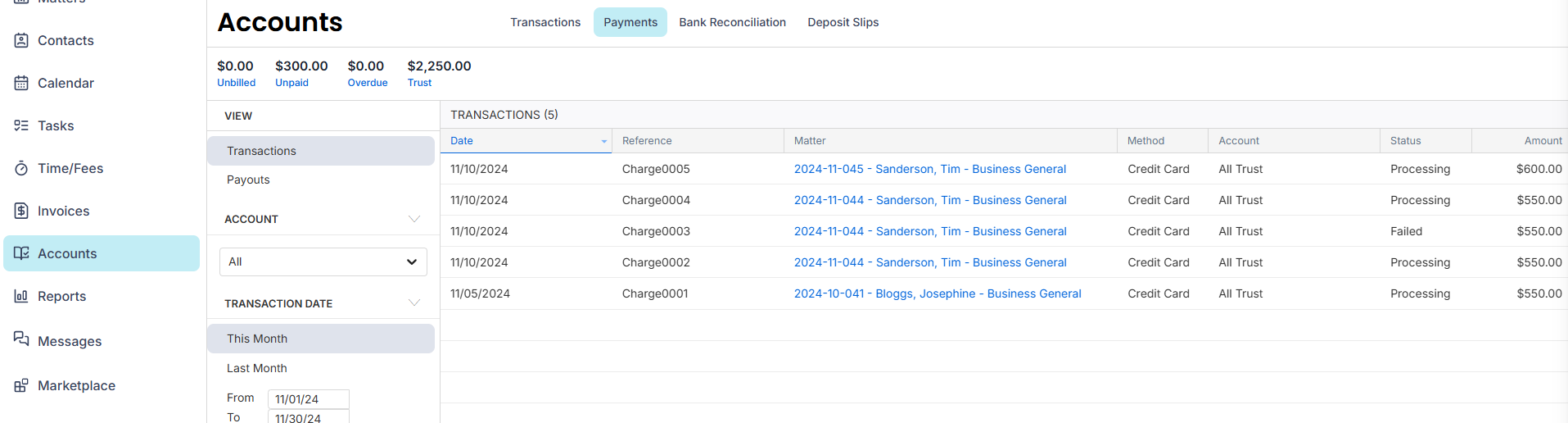Click the Invoices dollar icon
The height and width of the screenshot is (423, 1568).
click(21, 211)
